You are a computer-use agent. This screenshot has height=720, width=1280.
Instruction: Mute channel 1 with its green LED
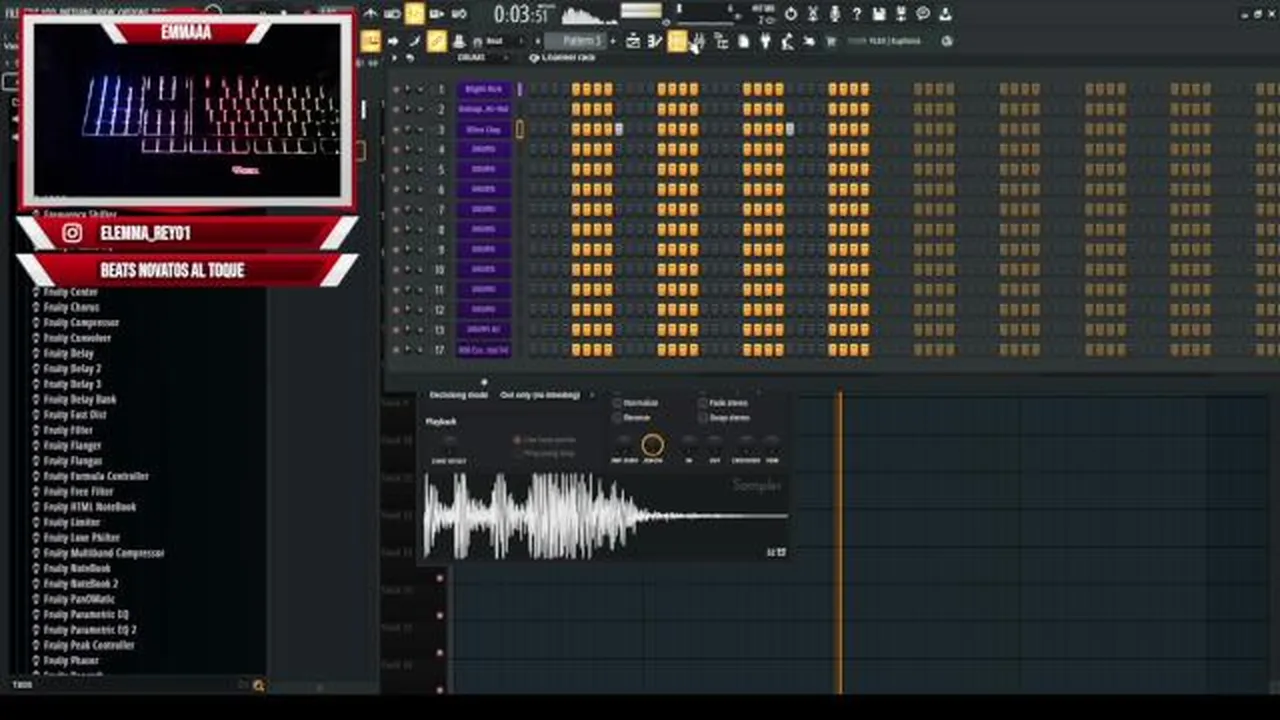click(x=396, y=90)
